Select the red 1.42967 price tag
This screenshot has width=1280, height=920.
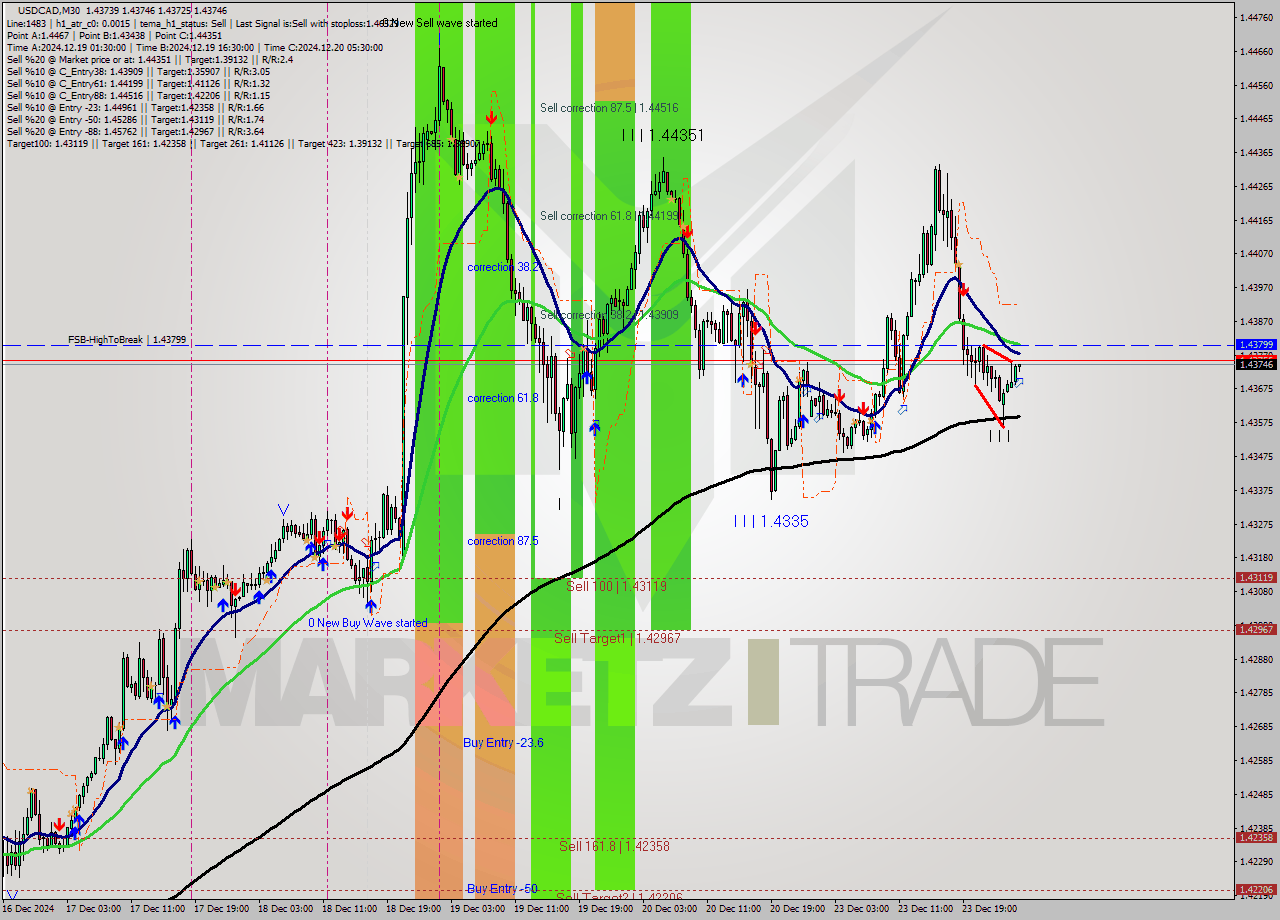click(1256, 629)
